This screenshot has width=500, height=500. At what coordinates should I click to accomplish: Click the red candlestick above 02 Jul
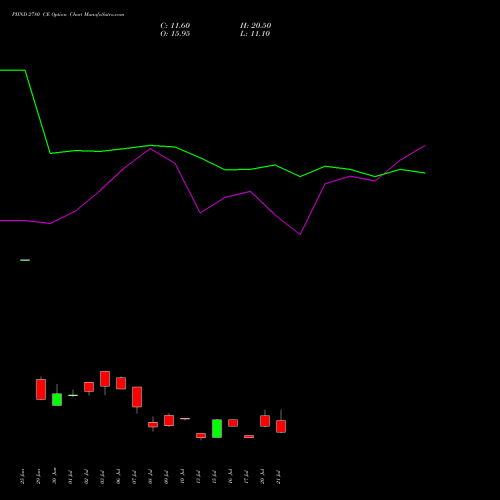(89, 387)
